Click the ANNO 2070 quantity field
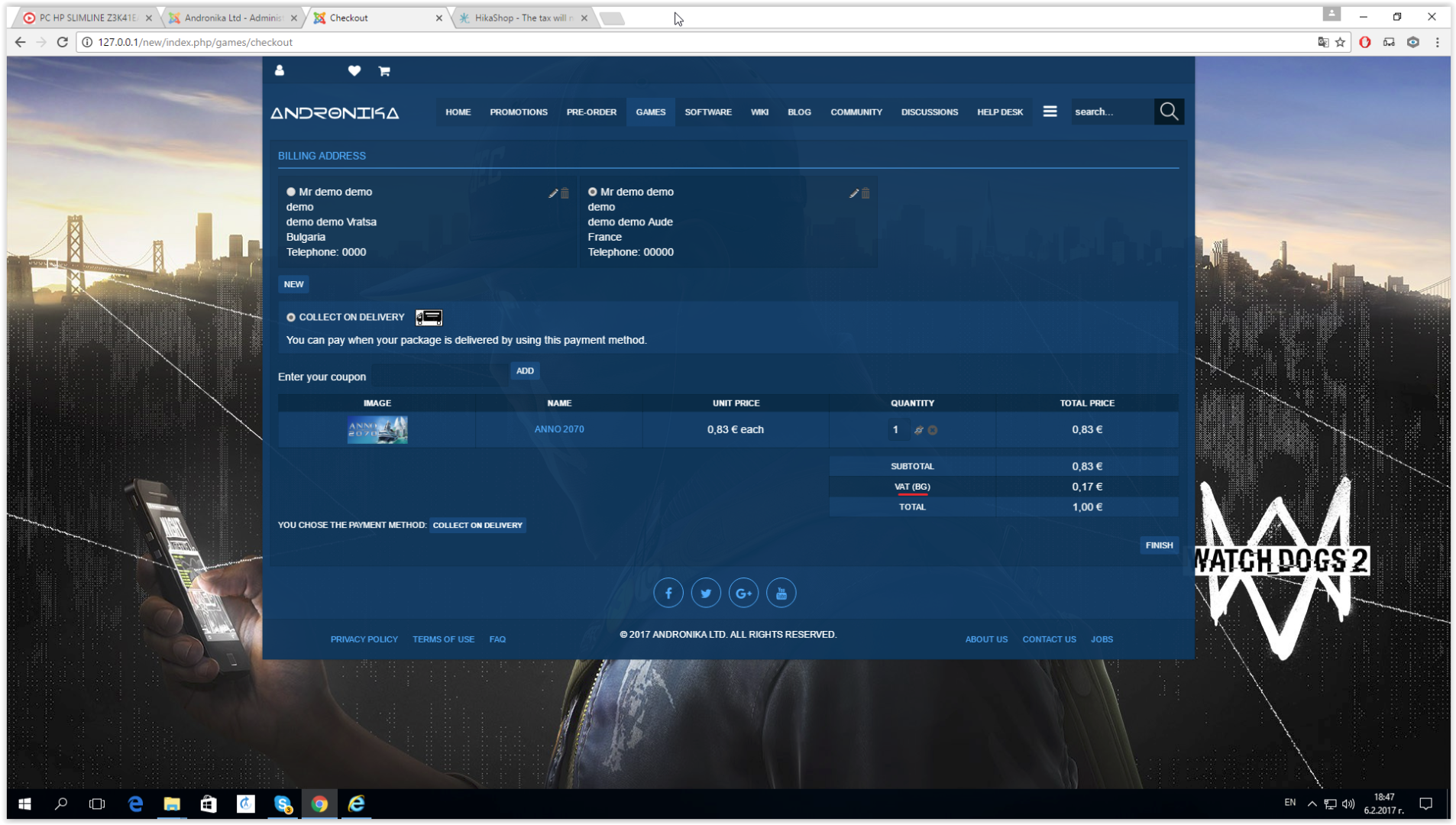 898,430
